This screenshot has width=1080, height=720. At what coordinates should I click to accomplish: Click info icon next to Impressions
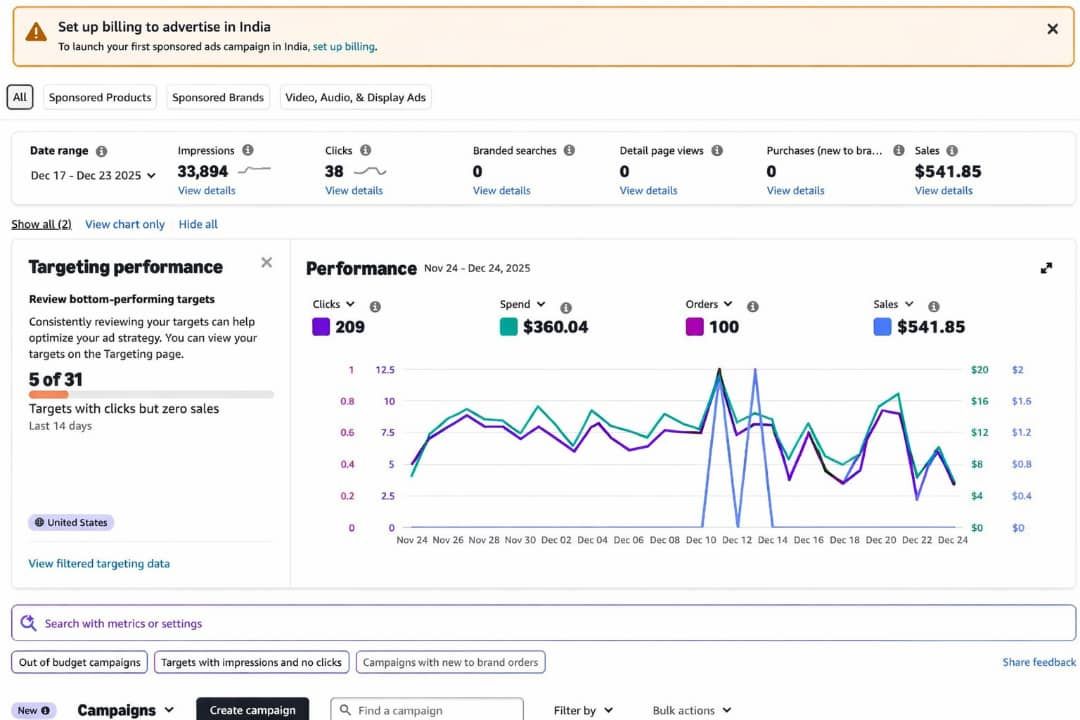(248, 150)
